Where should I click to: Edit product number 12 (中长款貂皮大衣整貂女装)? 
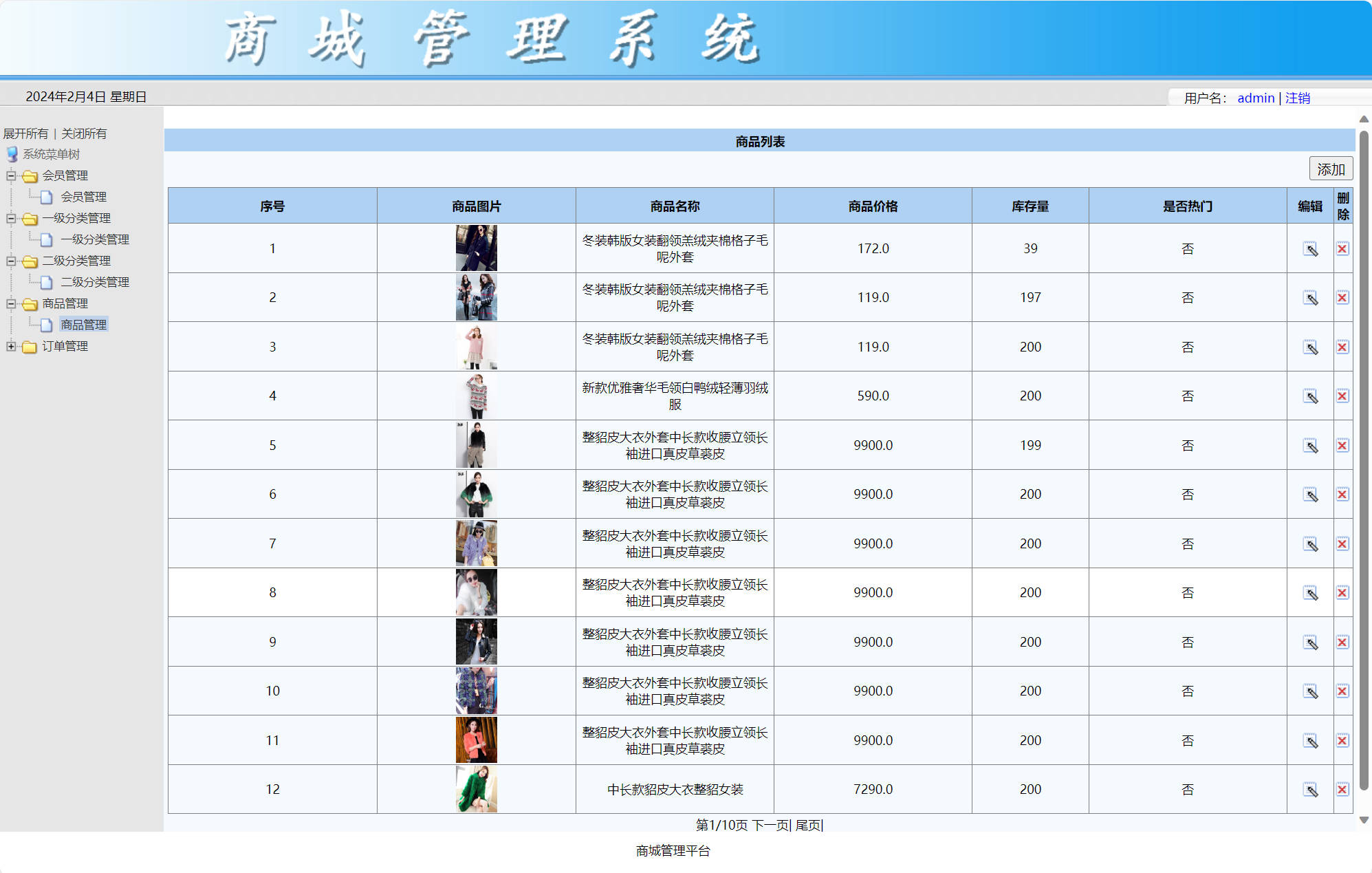[1311, 790]
